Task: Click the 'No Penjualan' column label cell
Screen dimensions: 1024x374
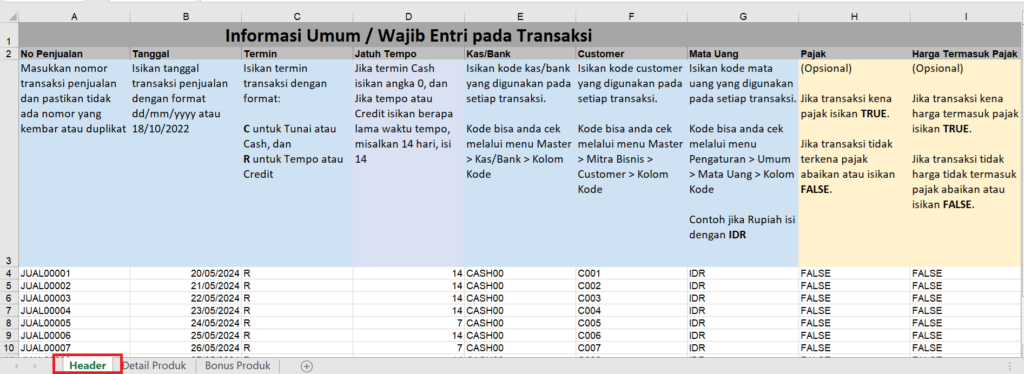Action: [74, 54]
